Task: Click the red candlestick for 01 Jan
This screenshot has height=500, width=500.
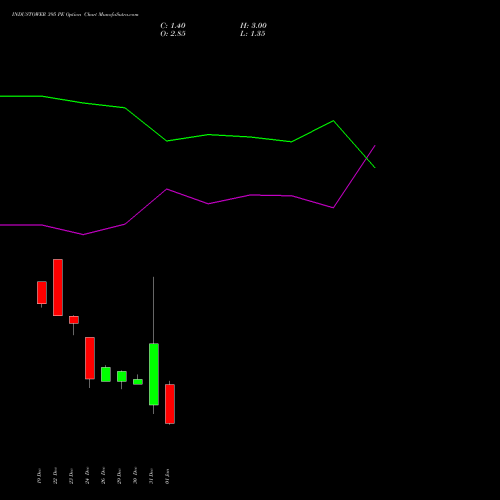Action: [x=170, y=404]
